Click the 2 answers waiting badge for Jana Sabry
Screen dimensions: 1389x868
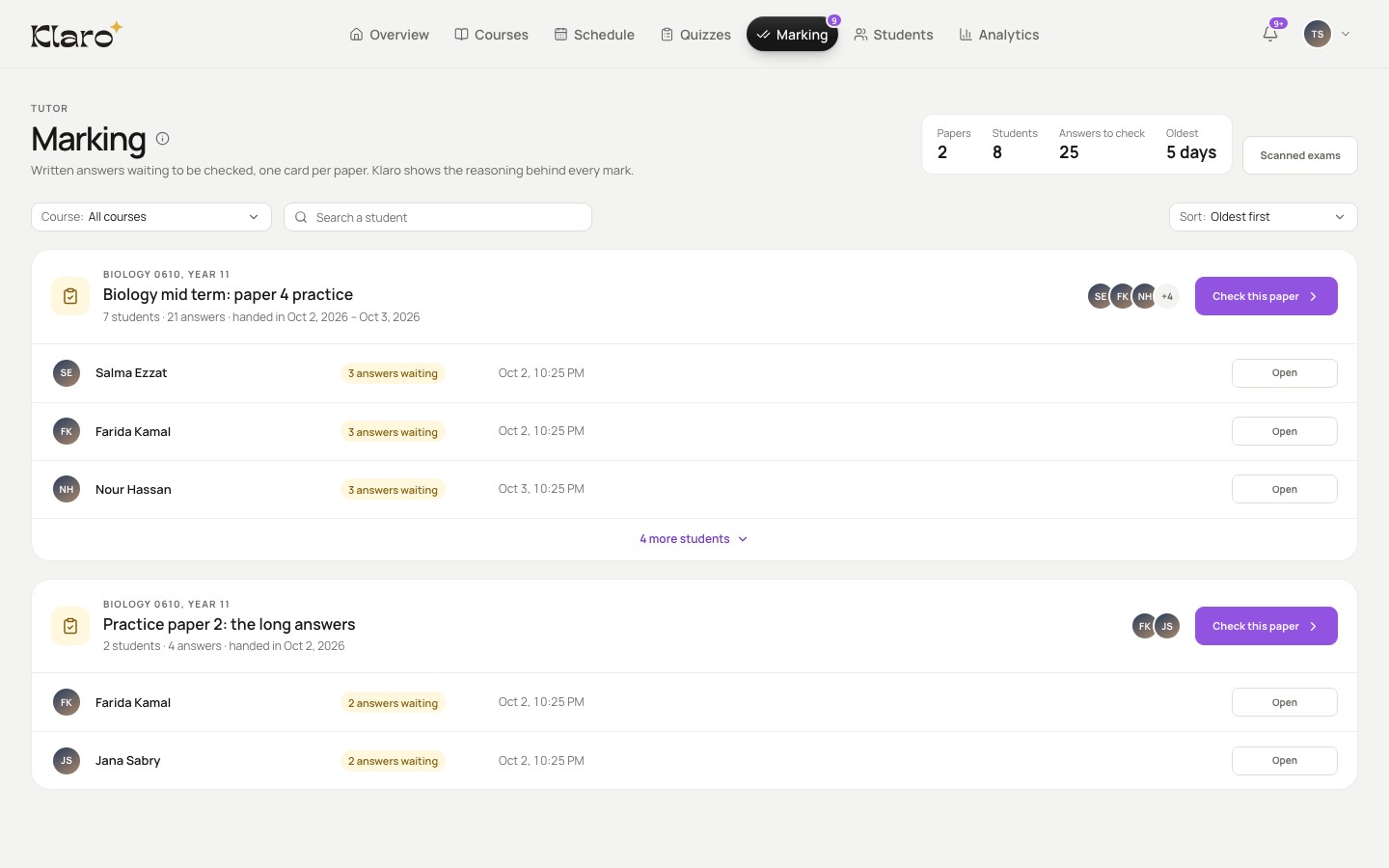pyautogui.click(x=393, y=761)
